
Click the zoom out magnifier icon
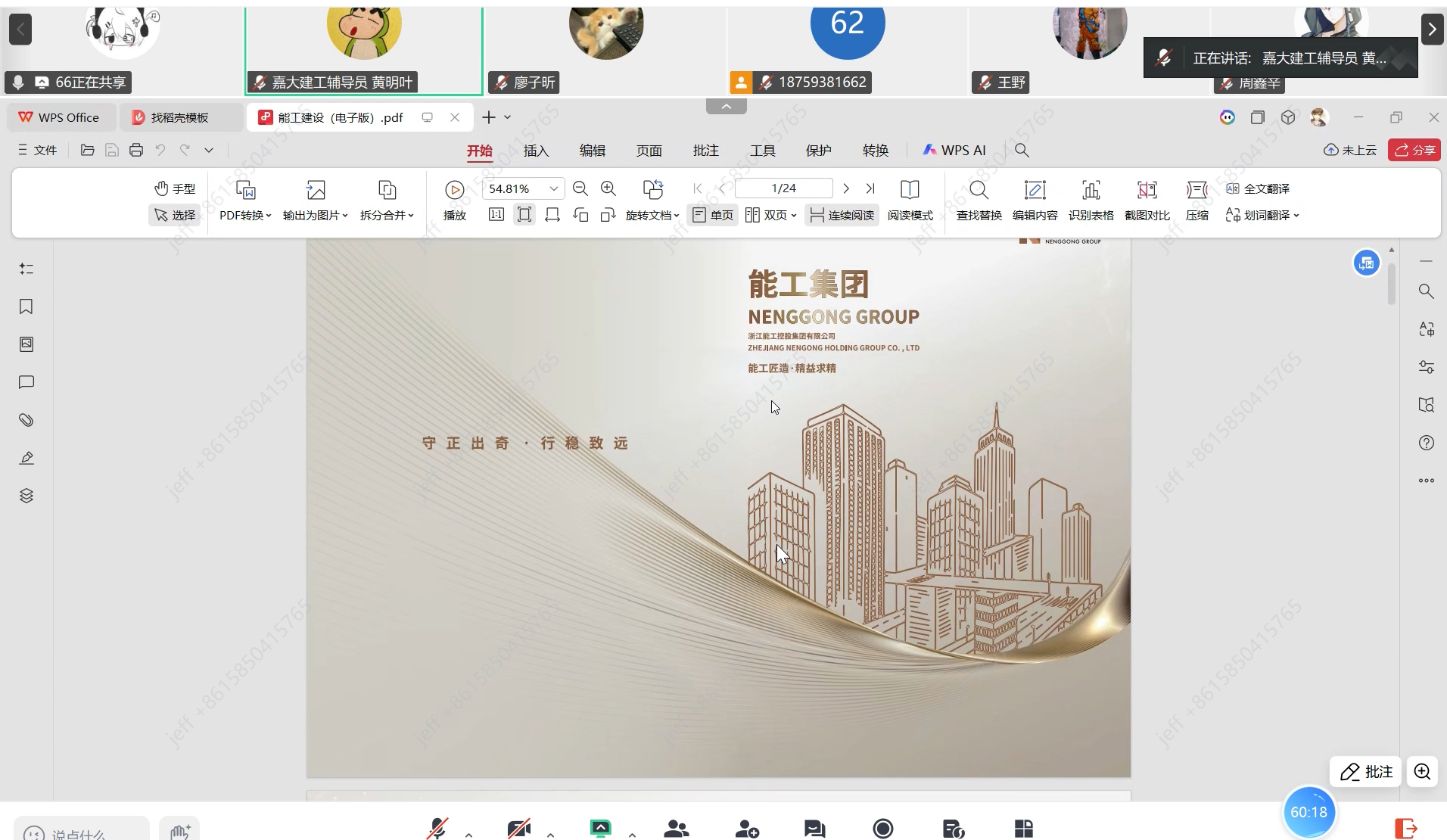pos(580,188)
